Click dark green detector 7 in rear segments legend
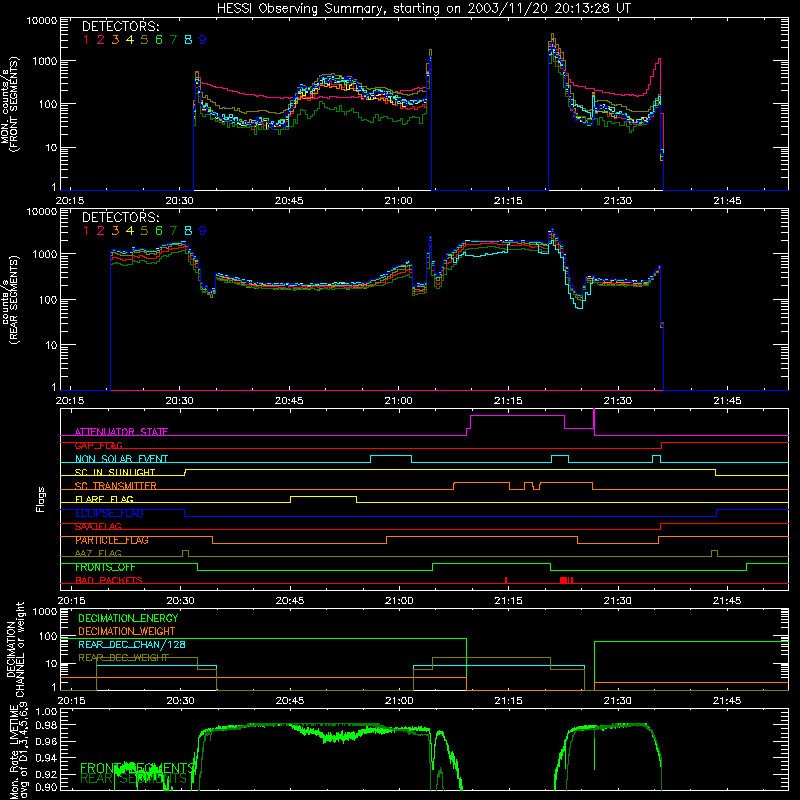The image size is (800, 800). click(173, 231)
